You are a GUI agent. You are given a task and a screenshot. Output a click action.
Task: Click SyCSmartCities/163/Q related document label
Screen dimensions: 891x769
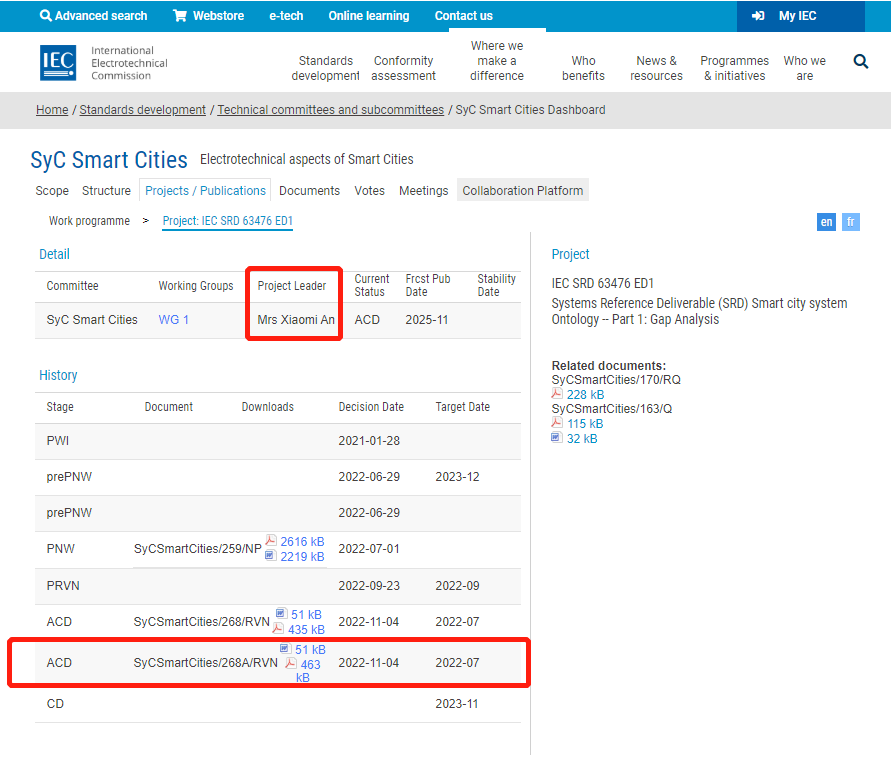611,409
